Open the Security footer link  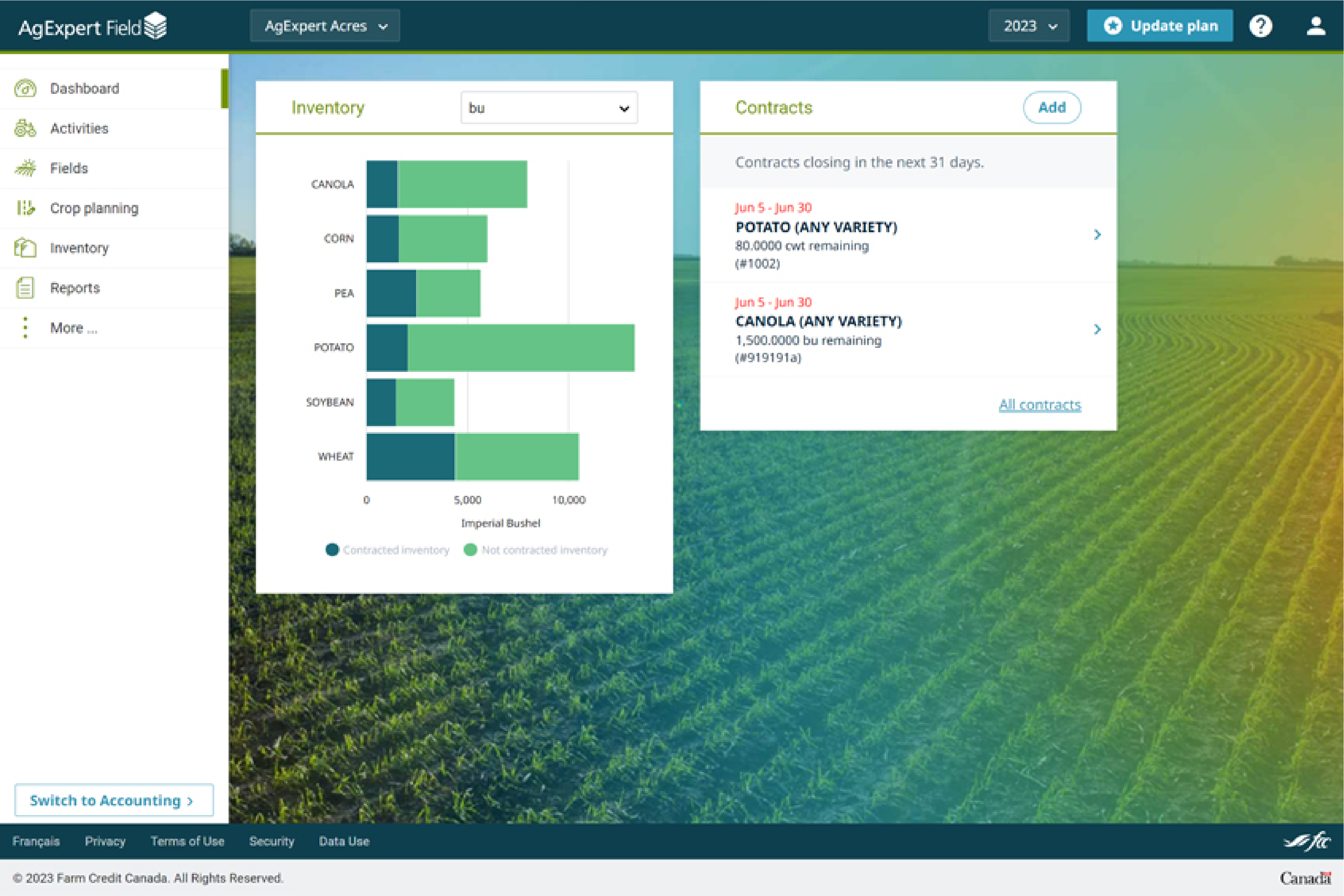272,841
